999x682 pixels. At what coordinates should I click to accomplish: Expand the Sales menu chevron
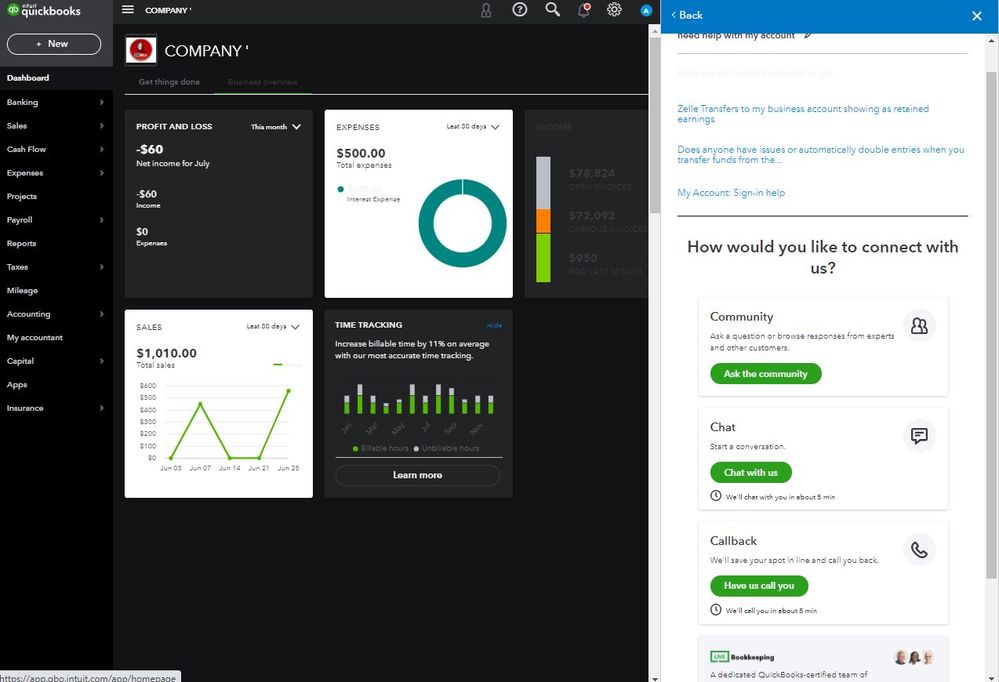tap(101, 126)
